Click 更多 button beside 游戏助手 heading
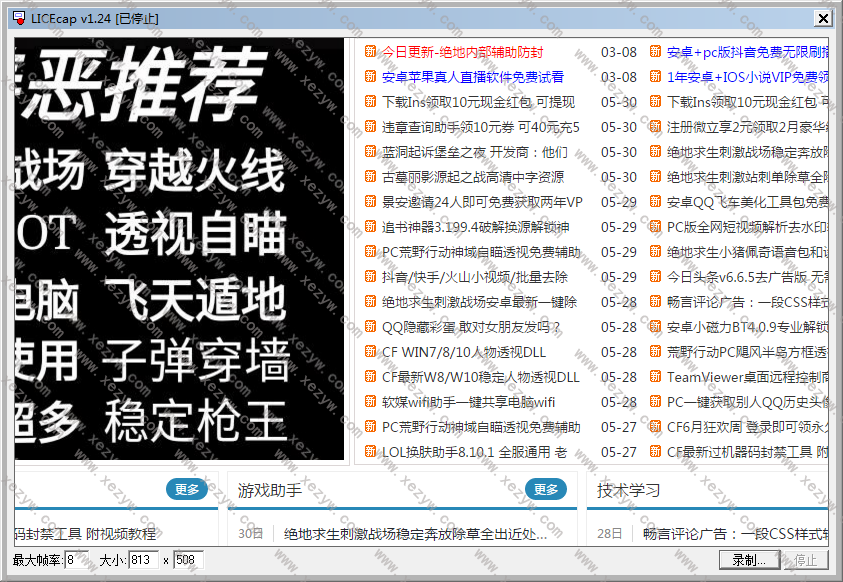 click(545, 489)
